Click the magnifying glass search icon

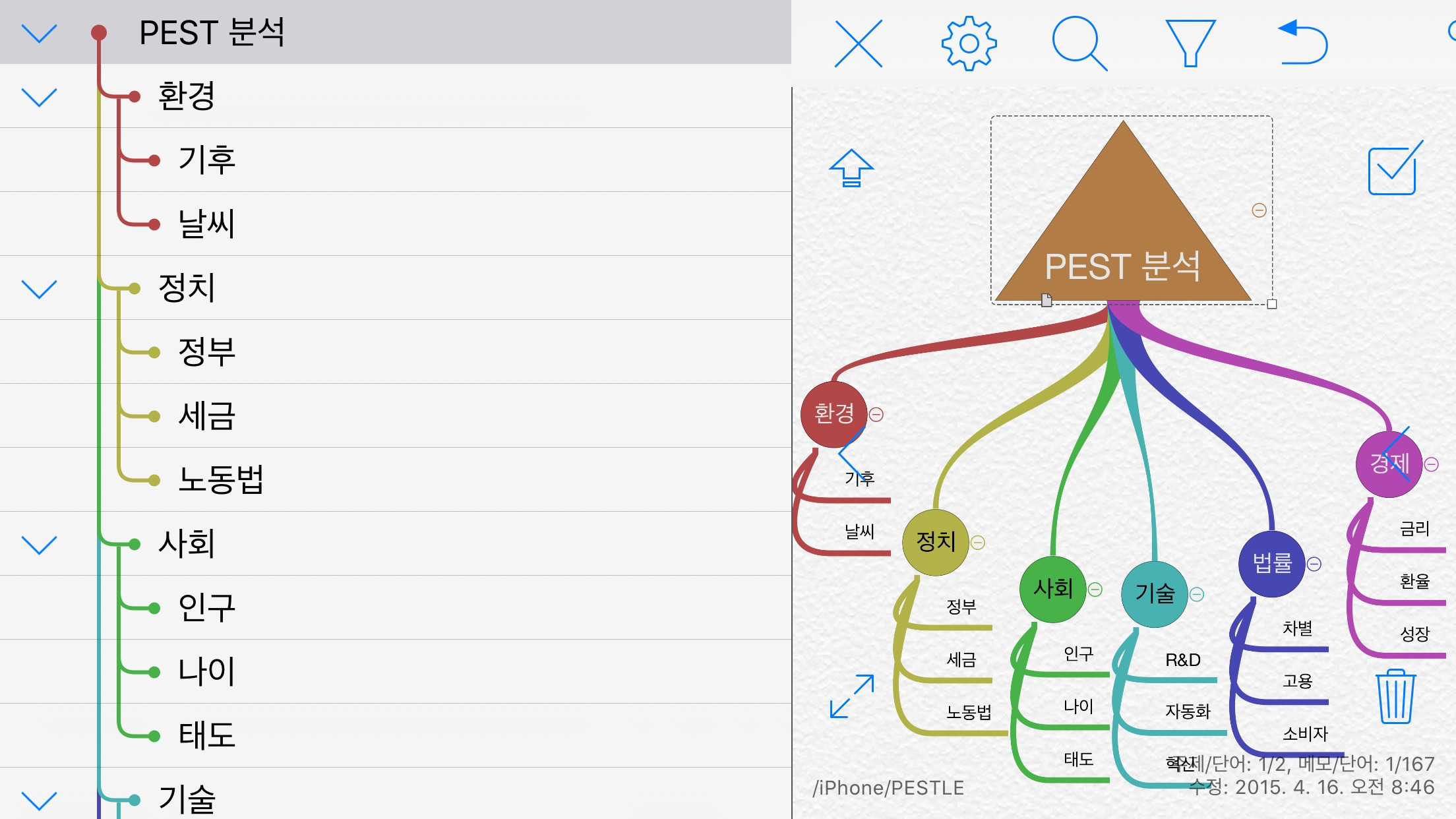click(1079, 44)
